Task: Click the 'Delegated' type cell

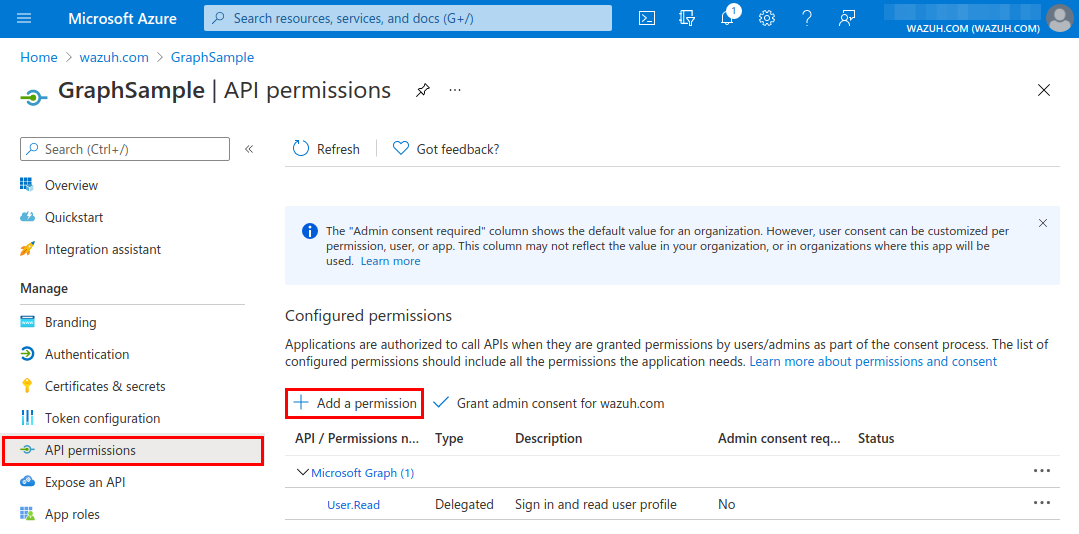Action: (464, 504)
